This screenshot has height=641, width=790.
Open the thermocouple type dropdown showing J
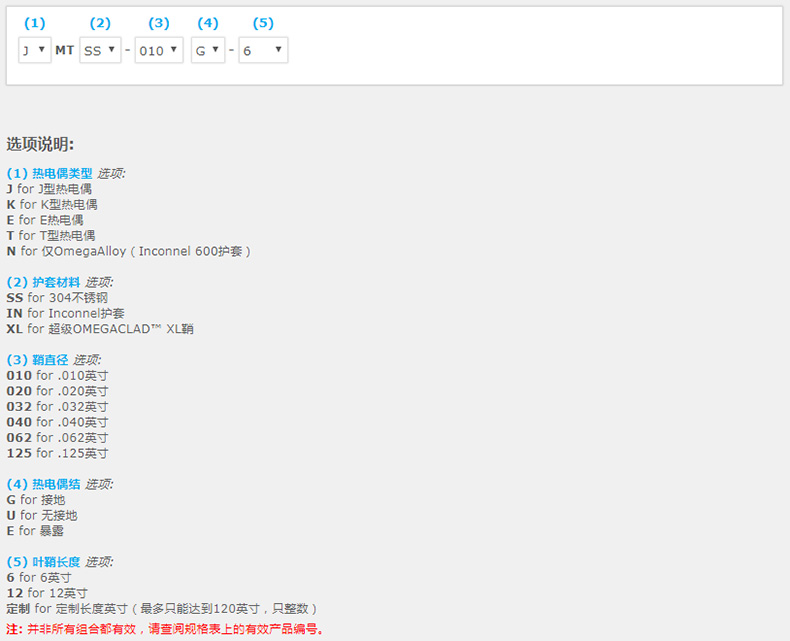point(35,50)
